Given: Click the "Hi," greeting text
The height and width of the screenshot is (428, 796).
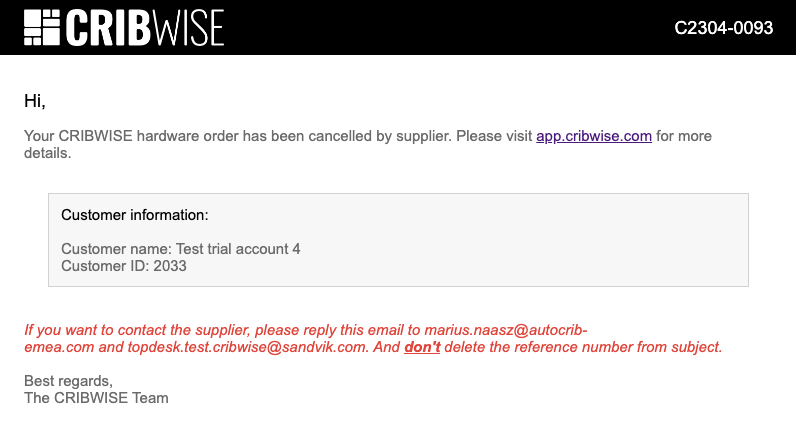Looking at the screenshot, I should (35, 101).
